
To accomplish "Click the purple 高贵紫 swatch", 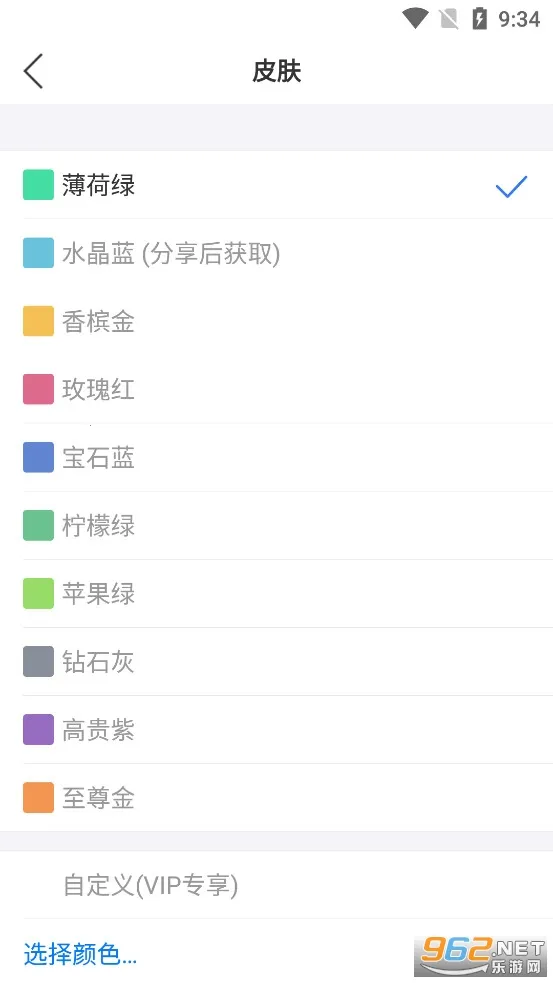I will pyautogui.click(x=38, y=730).
